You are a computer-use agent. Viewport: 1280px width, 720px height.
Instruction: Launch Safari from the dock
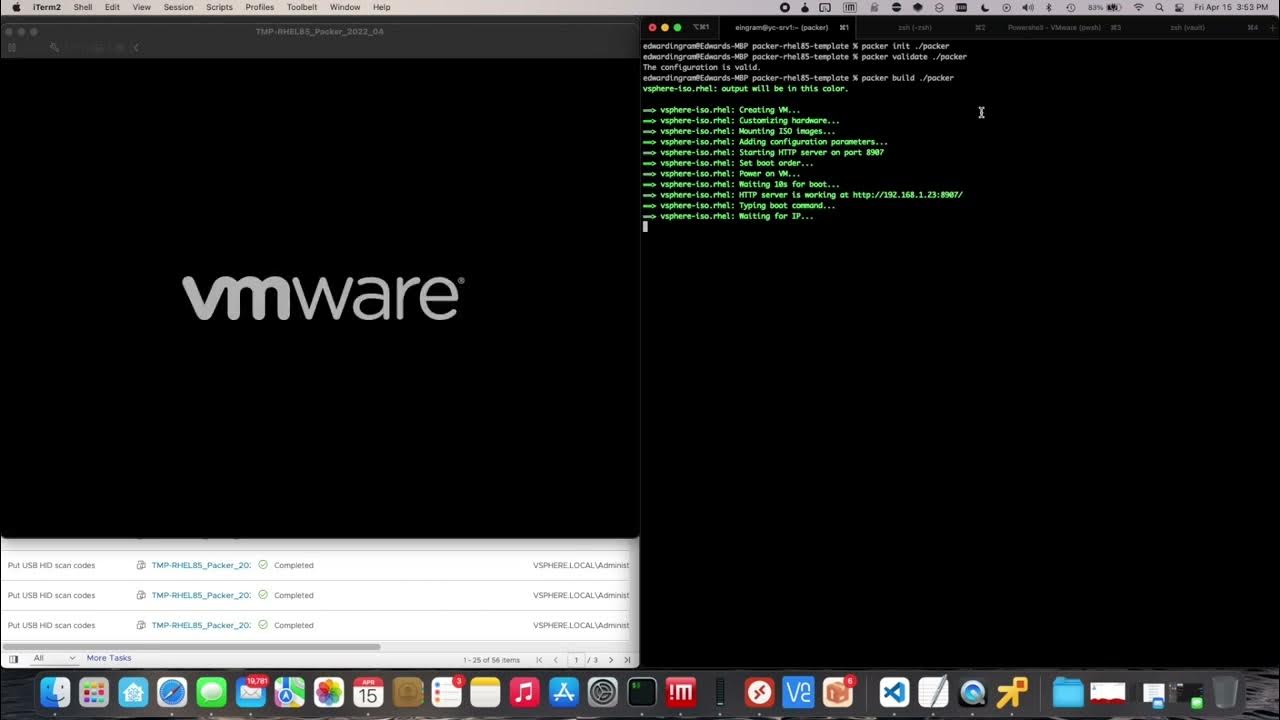(172, 692)
